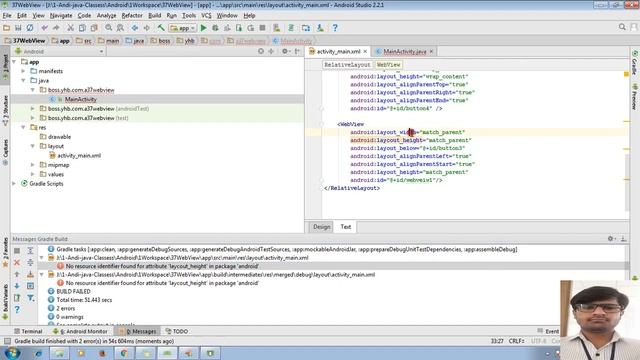
Task: Redo action with the toolbar arrow
Action: 56,28
